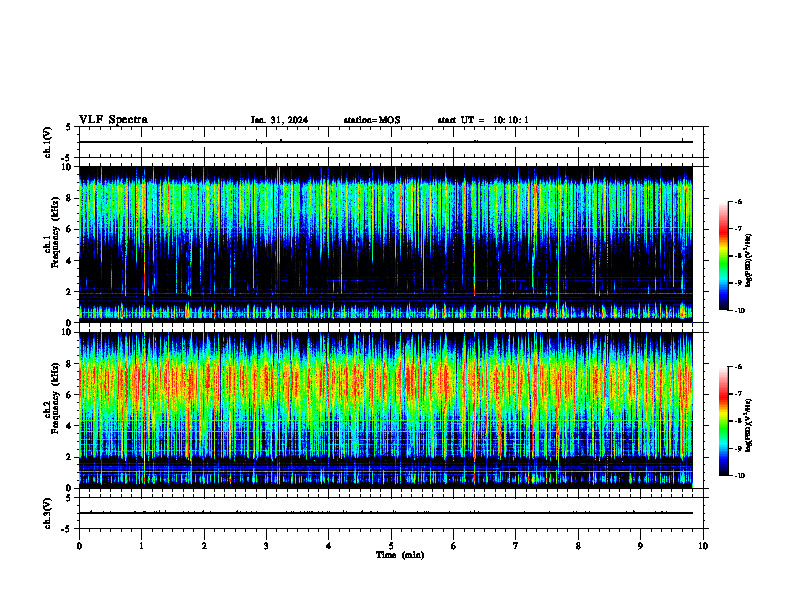Click the log(PSD) label of the lower color bar
The image size is (792, 612).
[x=749, y=426]
